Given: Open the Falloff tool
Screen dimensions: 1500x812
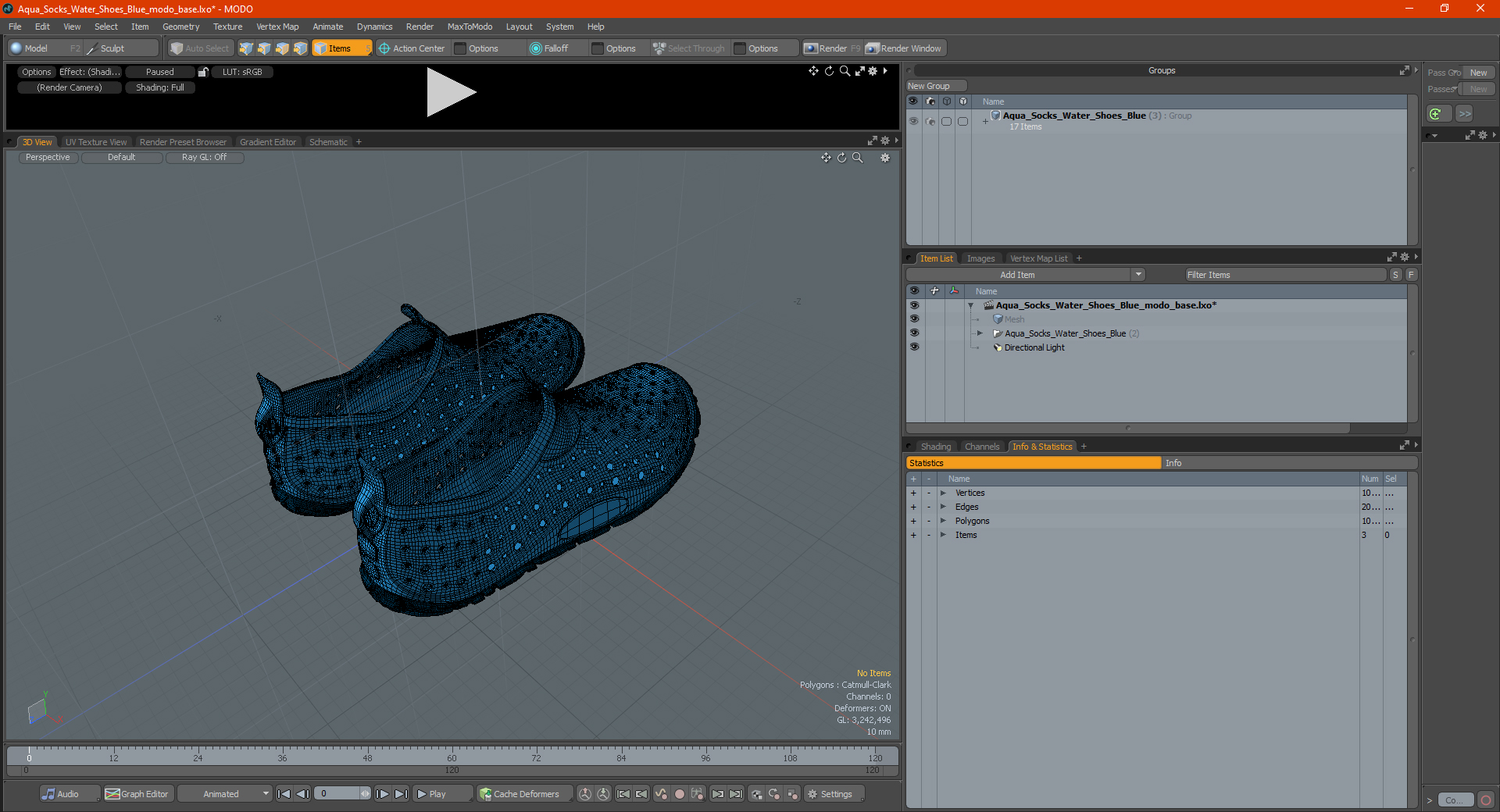Looking at the screenshot, I should pos(549,48).
